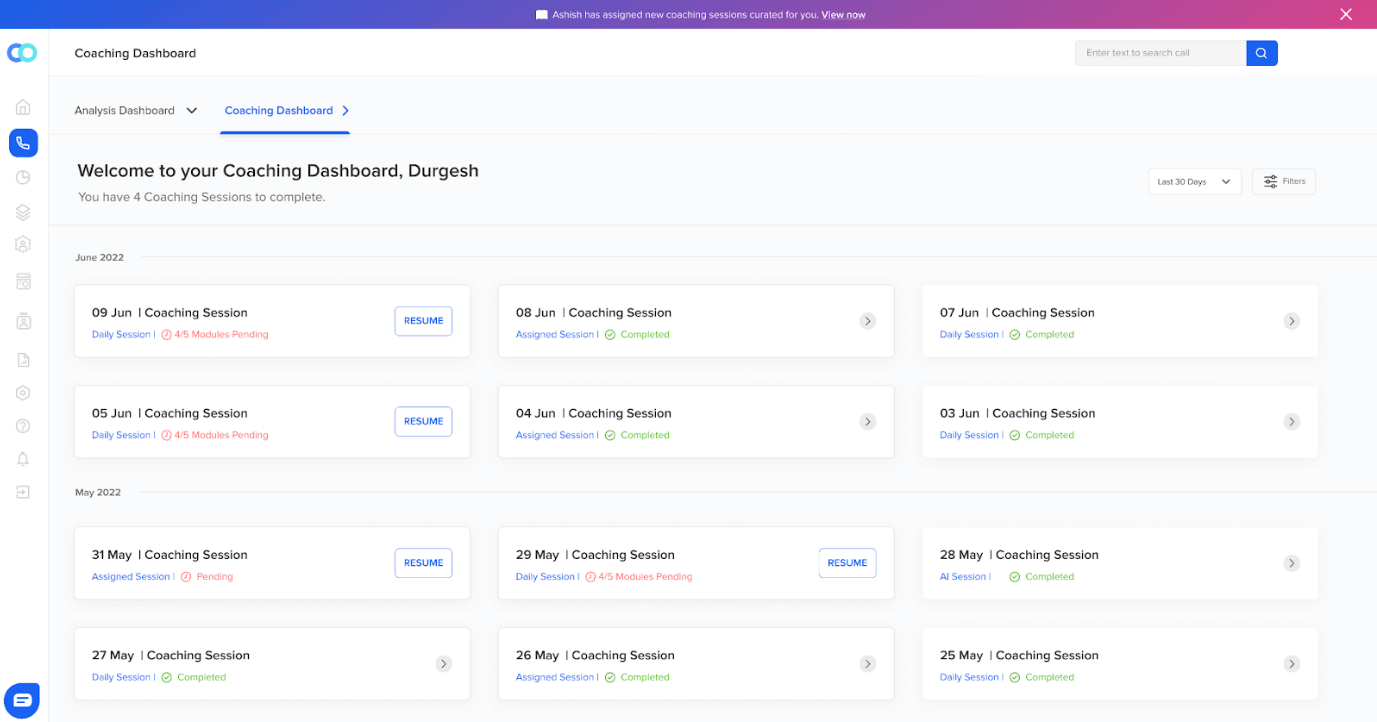Switch to the Coaching Dashboard tab

click(278, 110)
